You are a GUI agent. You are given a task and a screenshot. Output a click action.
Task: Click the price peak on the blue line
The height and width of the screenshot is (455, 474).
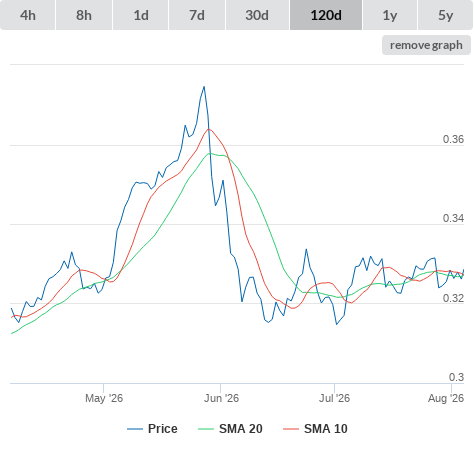click(x=204, y=87)
